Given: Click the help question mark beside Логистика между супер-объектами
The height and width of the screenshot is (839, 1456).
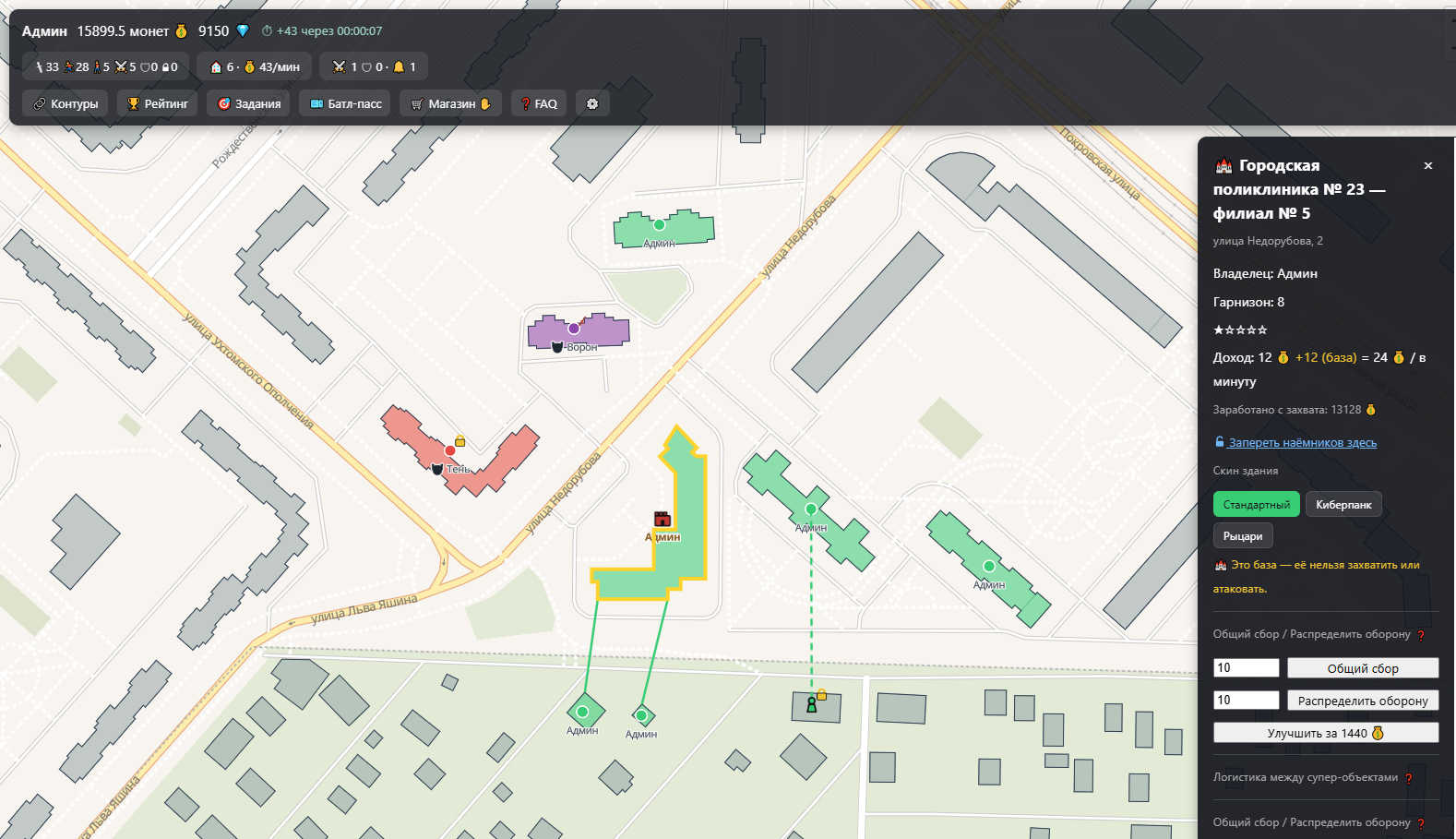Looking at the screenshot, I should (x=1409, y=778).
